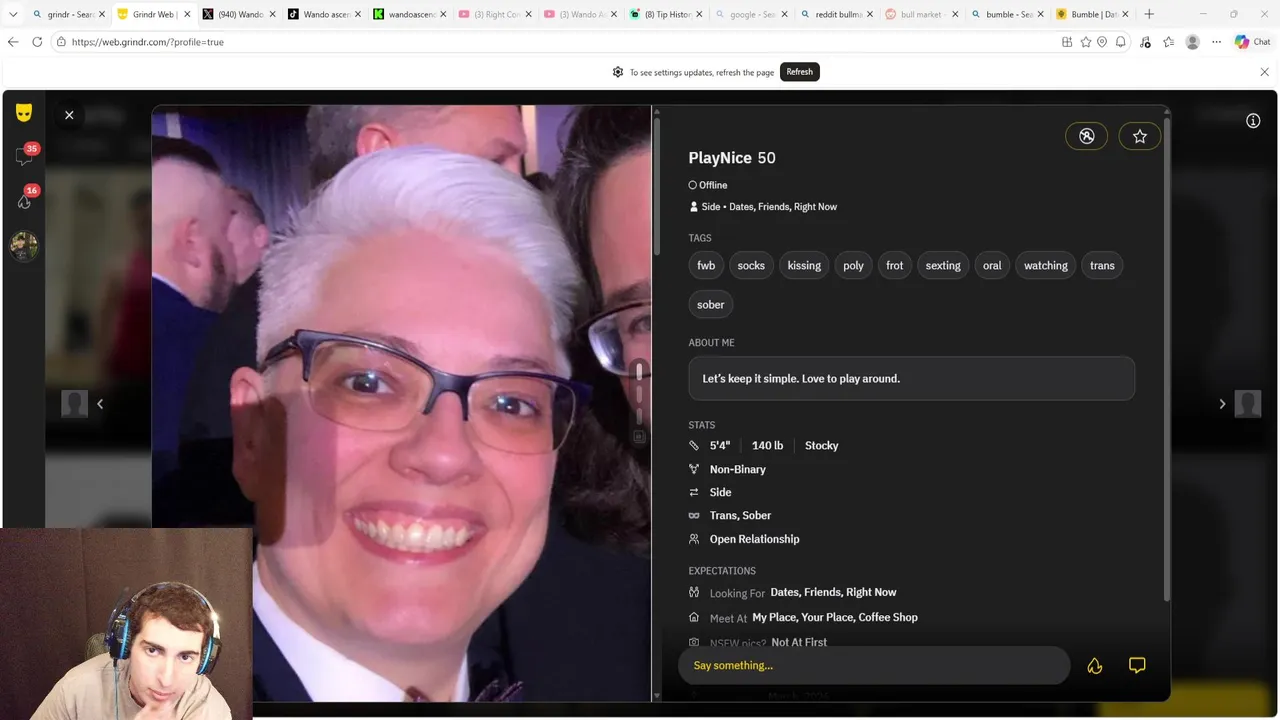Image resolution: width=1280 pixels, height=720 pixels.
Task: Add a new browser tab
Action: pyautogui.click(x=1149, y=14)
